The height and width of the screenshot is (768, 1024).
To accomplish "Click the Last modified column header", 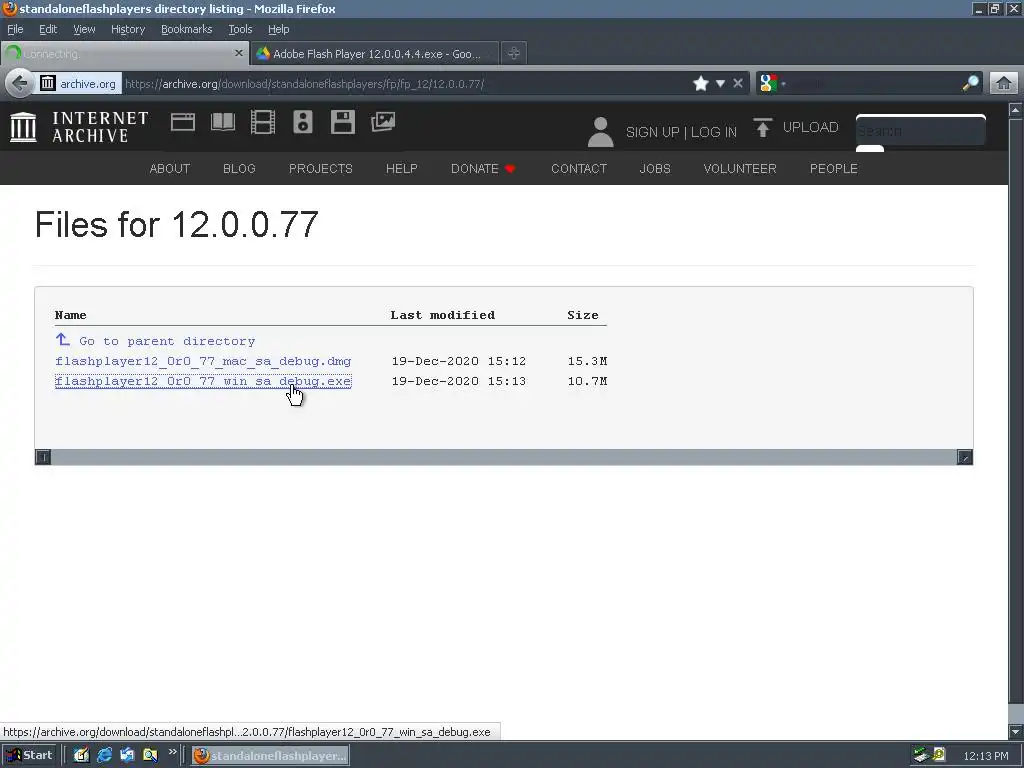I will pyautogui.click(x=443, y=315).
